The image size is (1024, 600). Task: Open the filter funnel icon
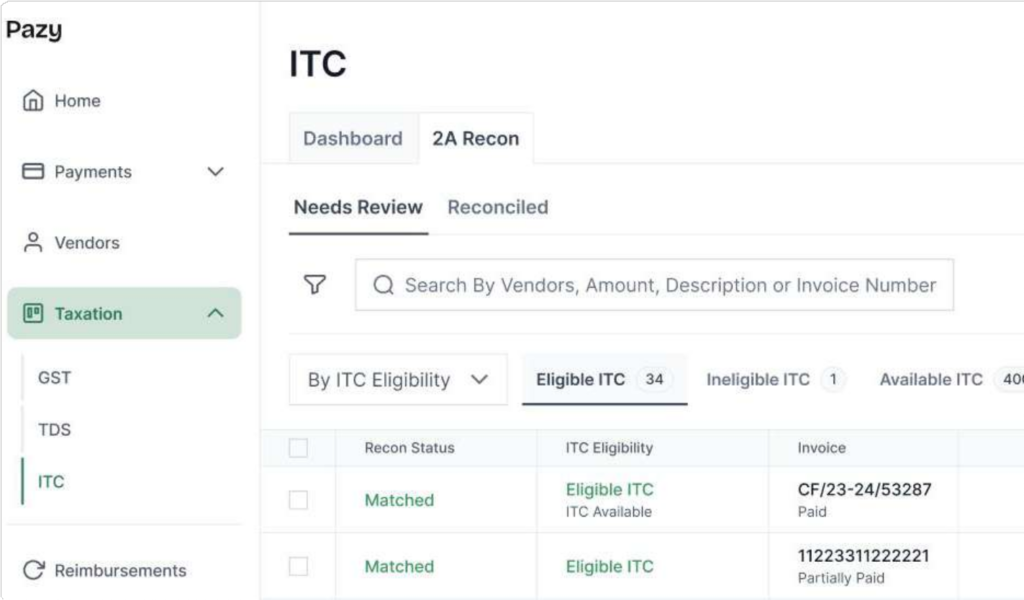(315, 285)
